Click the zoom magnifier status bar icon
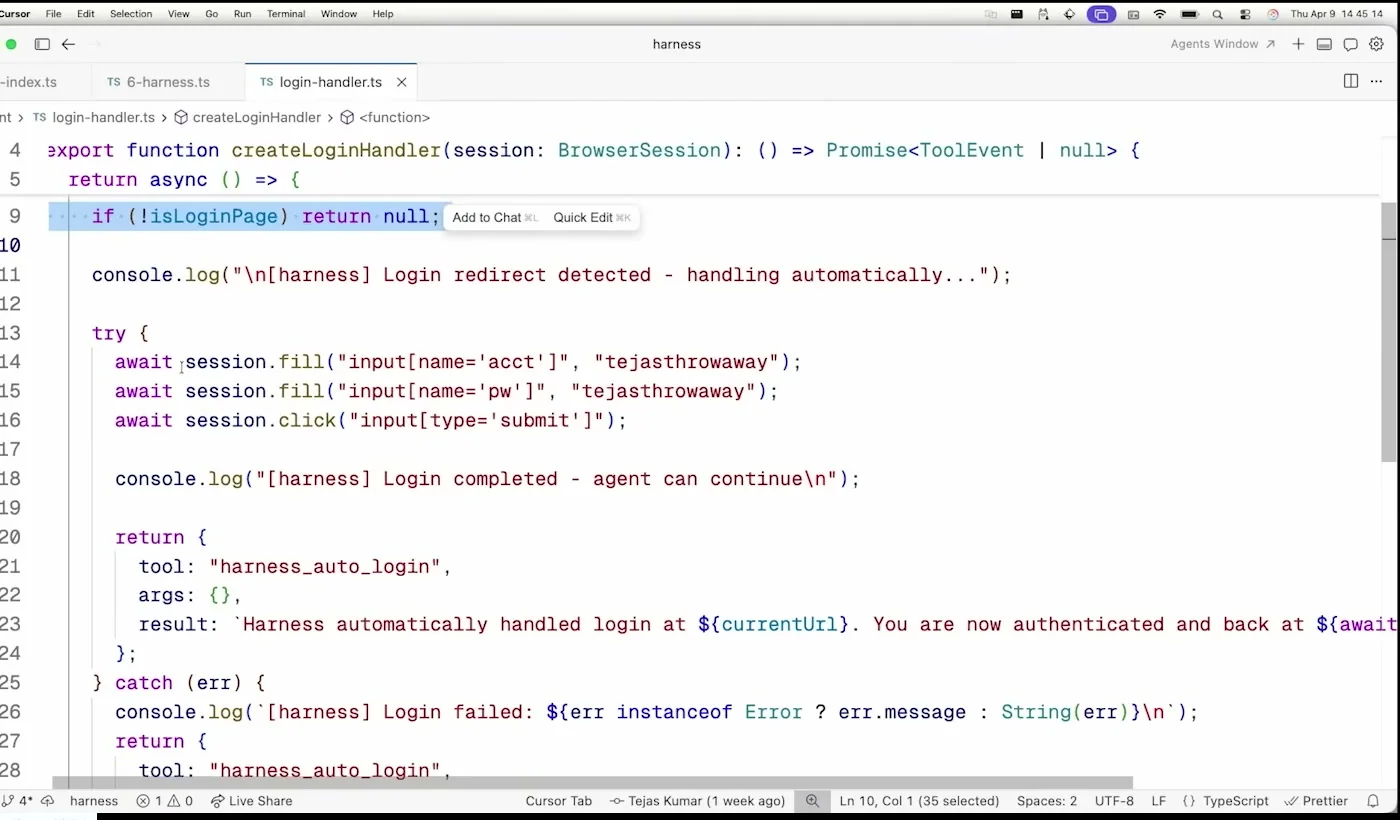The image size is (1400, 820). pyautogui.click(x=812, y=801)
